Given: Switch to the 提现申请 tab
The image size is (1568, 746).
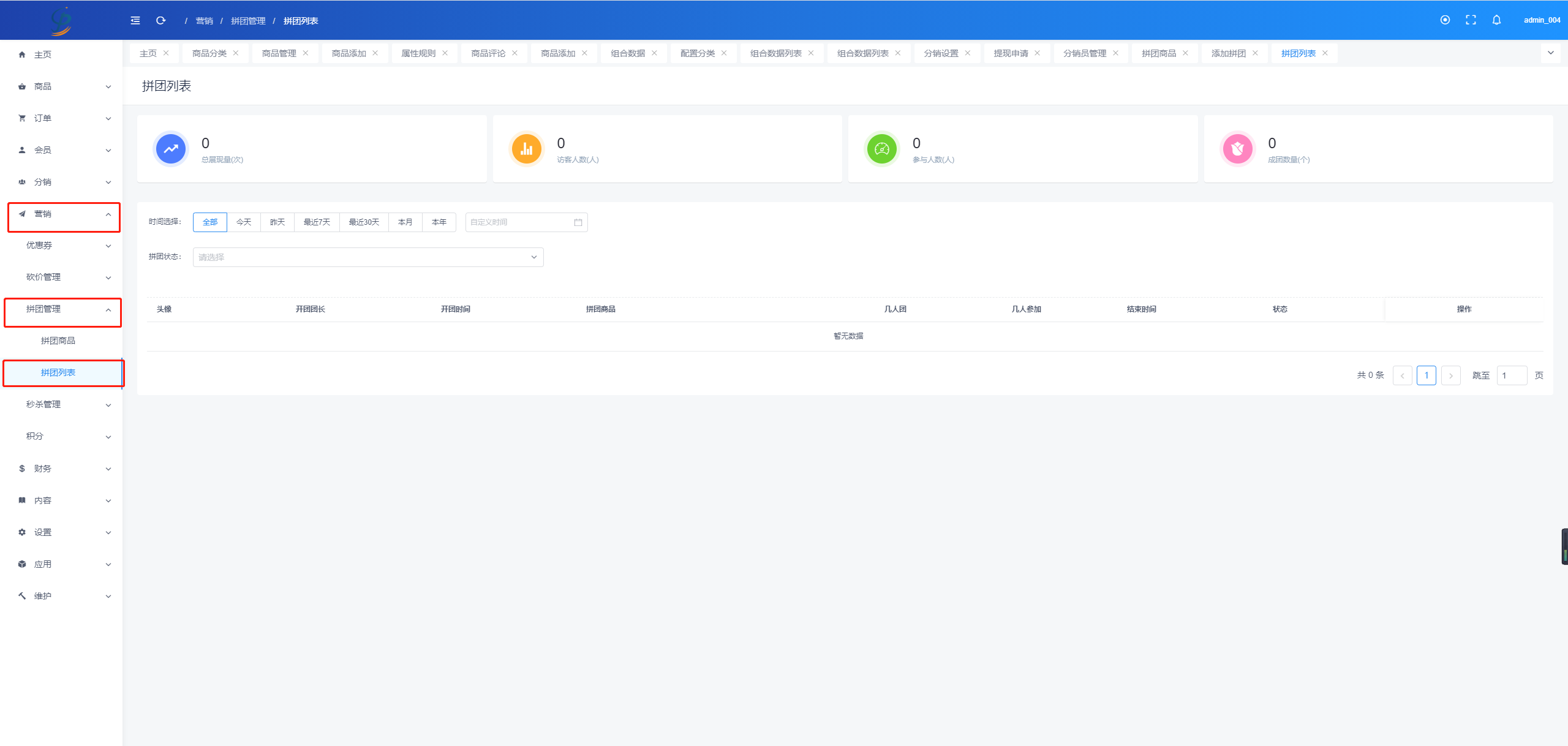Looking at the screenshot, I should (x=1011, y=53).
